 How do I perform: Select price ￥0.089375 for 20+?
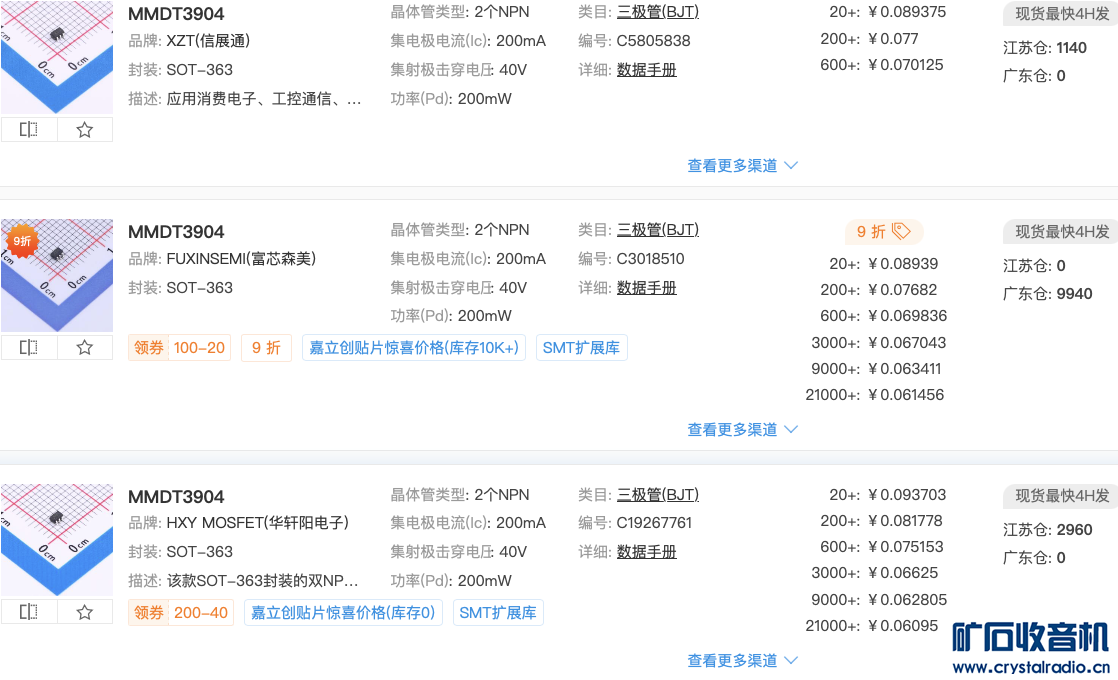pyautogui.click(x=907, y=12)
